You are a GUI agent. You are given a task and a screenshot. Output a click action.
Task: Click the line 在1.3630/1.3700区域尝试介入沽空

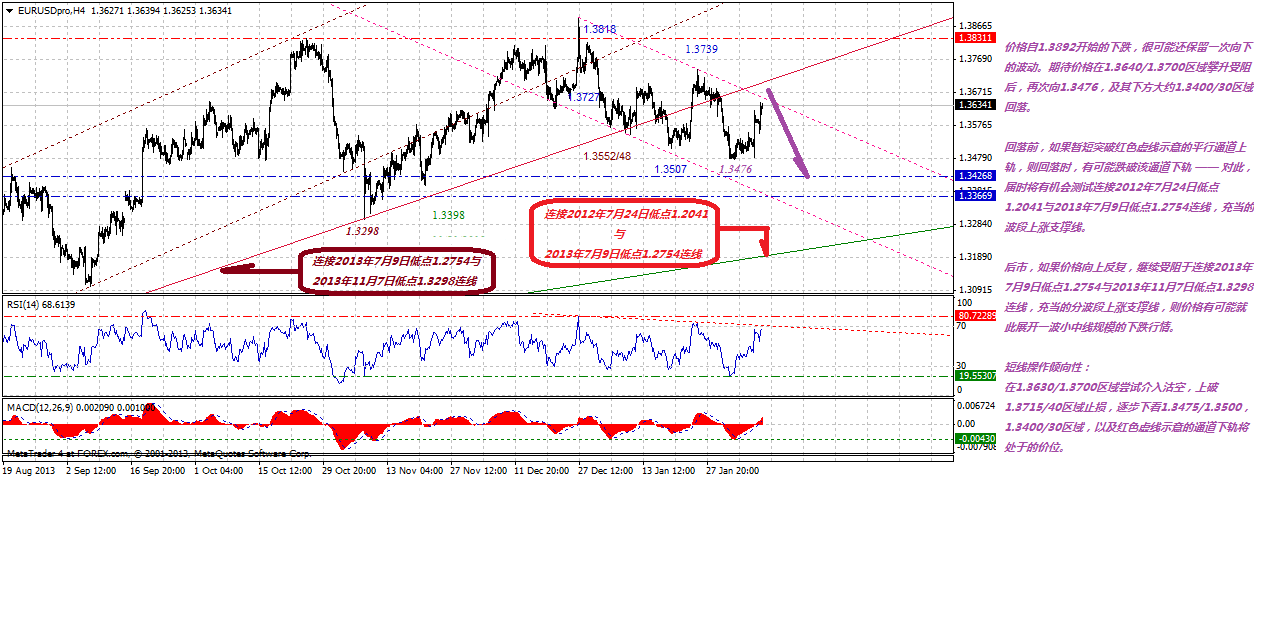pos(1110,387)
